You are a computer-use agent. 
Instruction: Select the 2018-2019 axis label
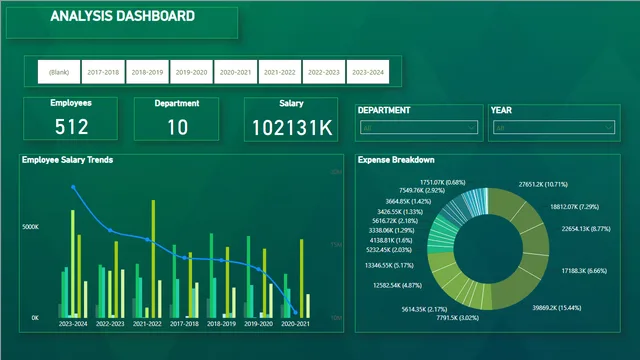point(222,324)
